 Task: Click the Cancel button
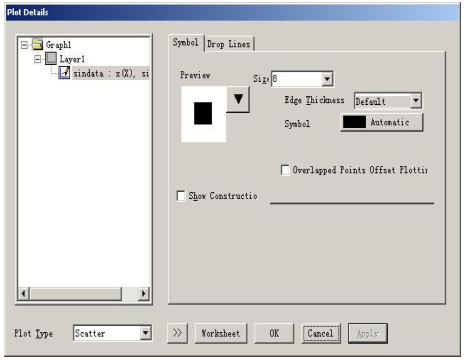[321, 333]
